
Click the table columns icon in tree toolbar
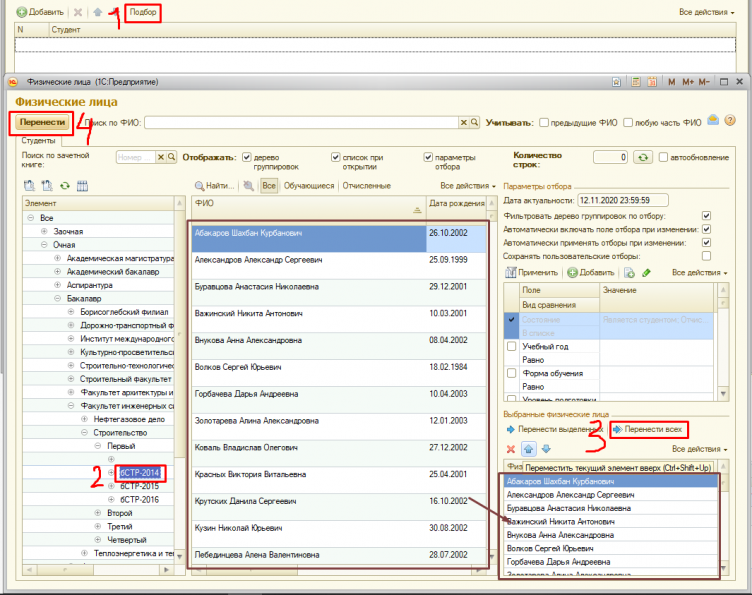pyautogui.click(x=82, y=186)
